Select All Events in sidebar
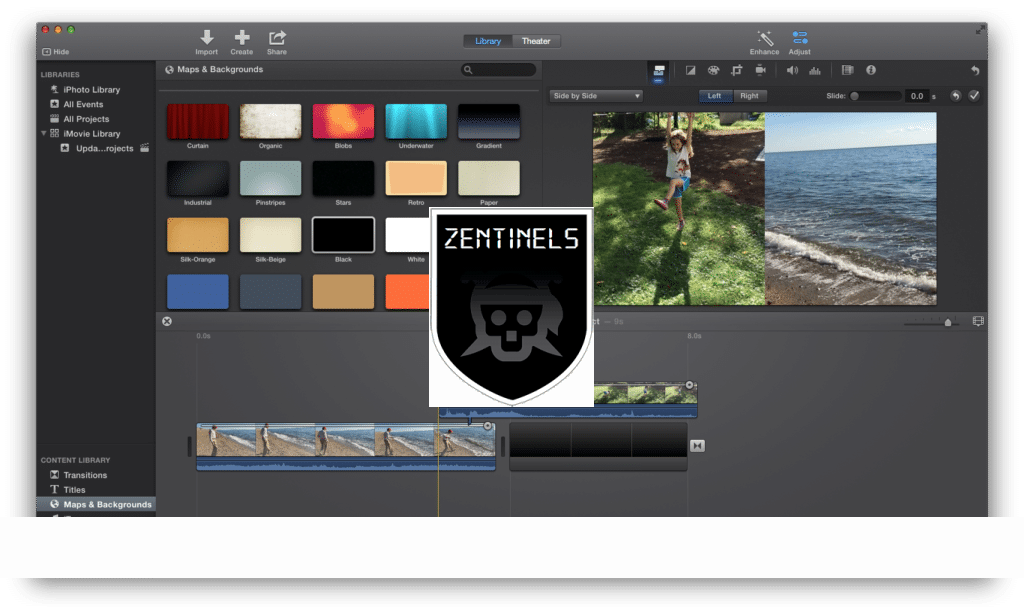The width and height of the screenshot is (1024, 614). pos(83,105)
